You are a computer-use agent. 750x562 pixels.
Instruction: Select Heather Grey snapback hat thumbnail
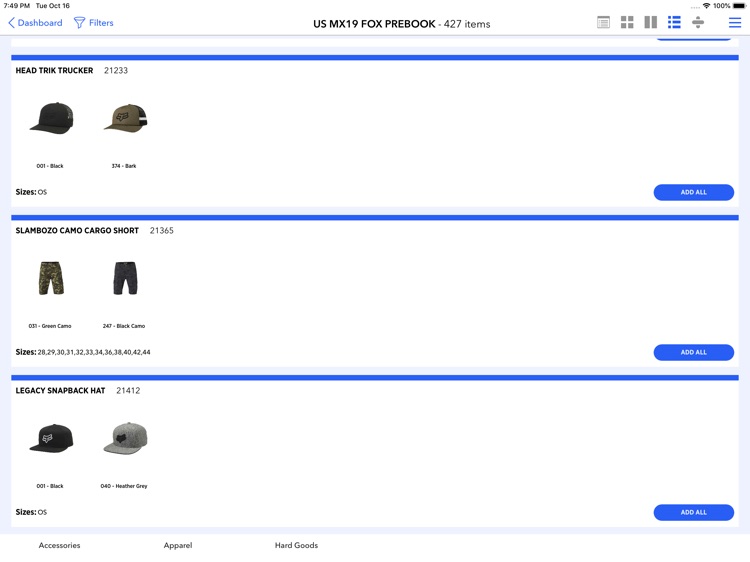(125, 438)
